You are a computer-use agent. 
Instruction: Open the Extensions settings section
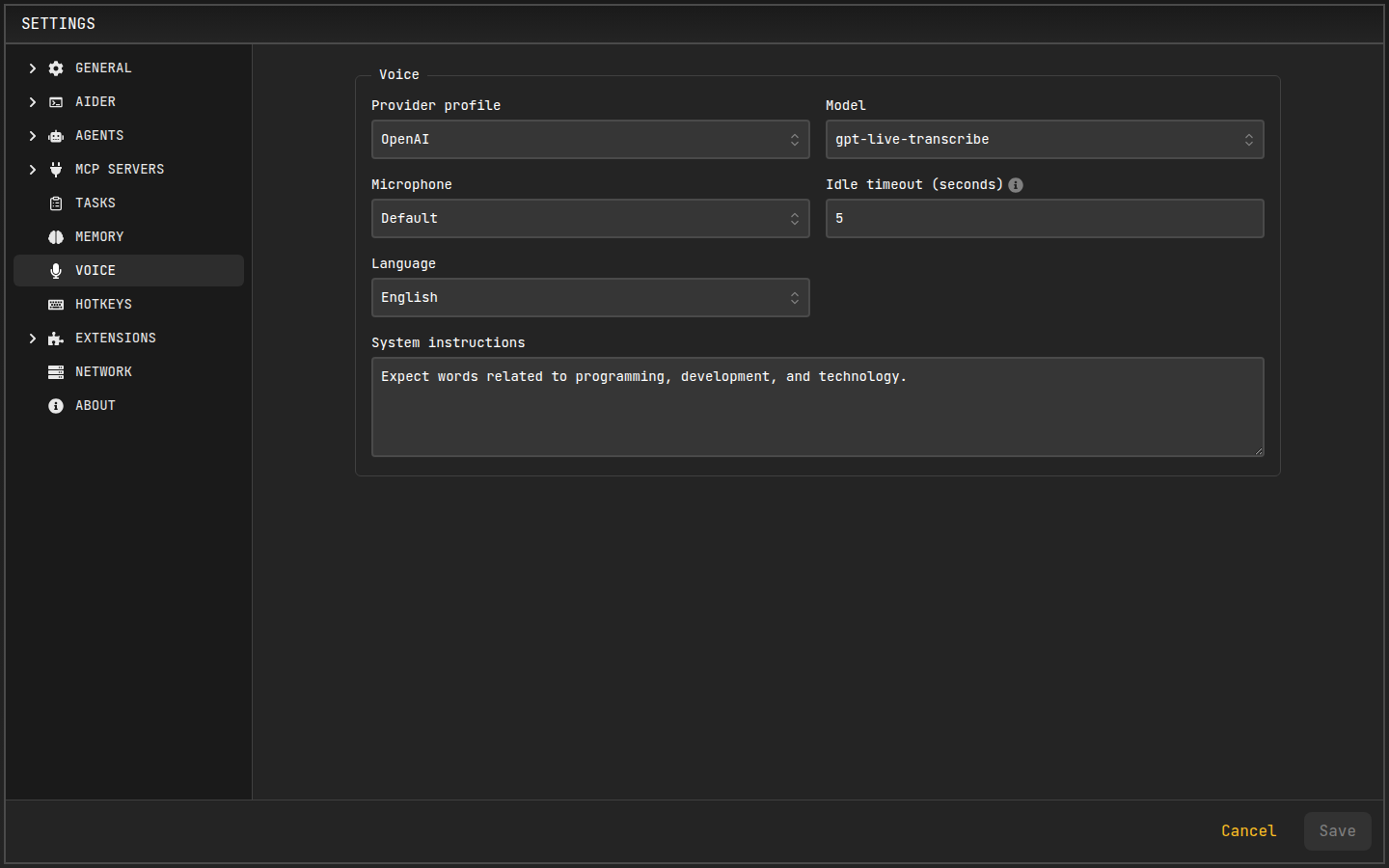(128, 339)
